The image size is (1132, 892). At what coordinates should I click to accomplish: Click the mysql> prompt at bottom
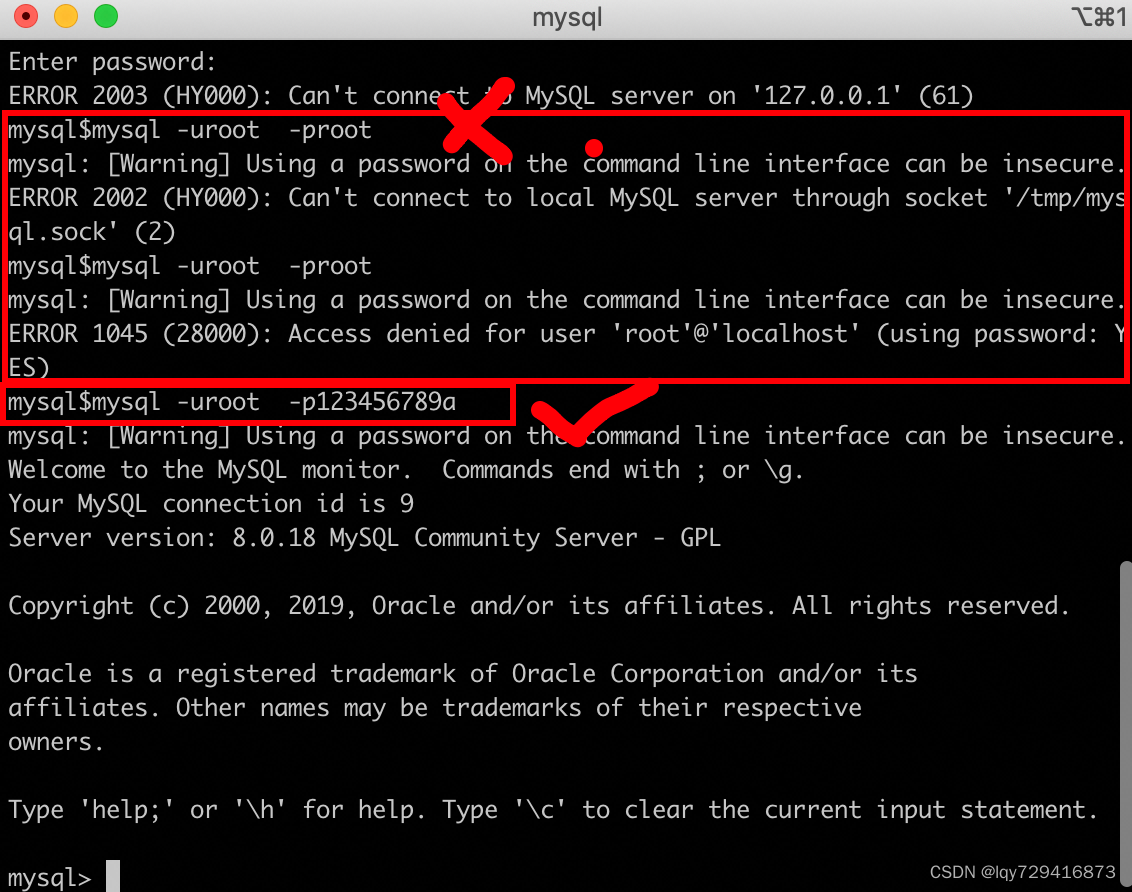click(x=47, y=876)
